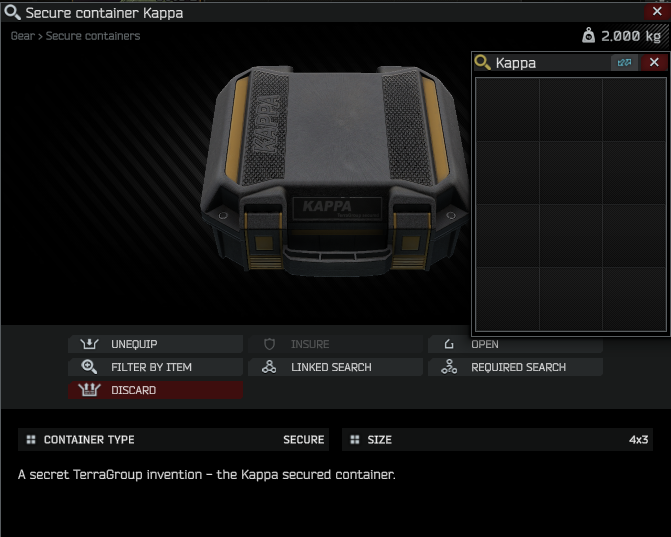Click the Kappa container 3D preview
The height and width of the screenshot is (537, 671).
[x=336, y=171]
